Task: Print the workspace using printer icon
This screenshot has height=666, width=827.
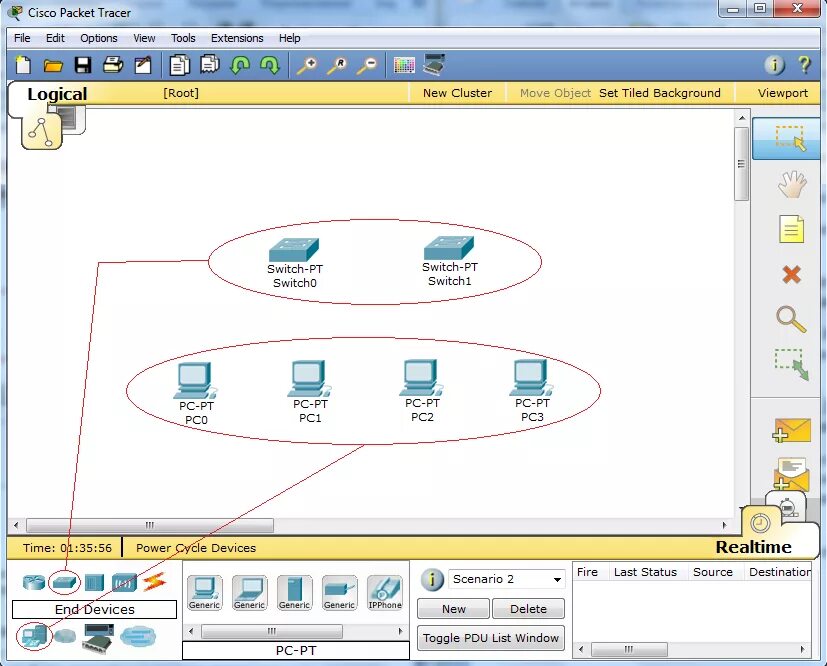Action: (113, 65)
